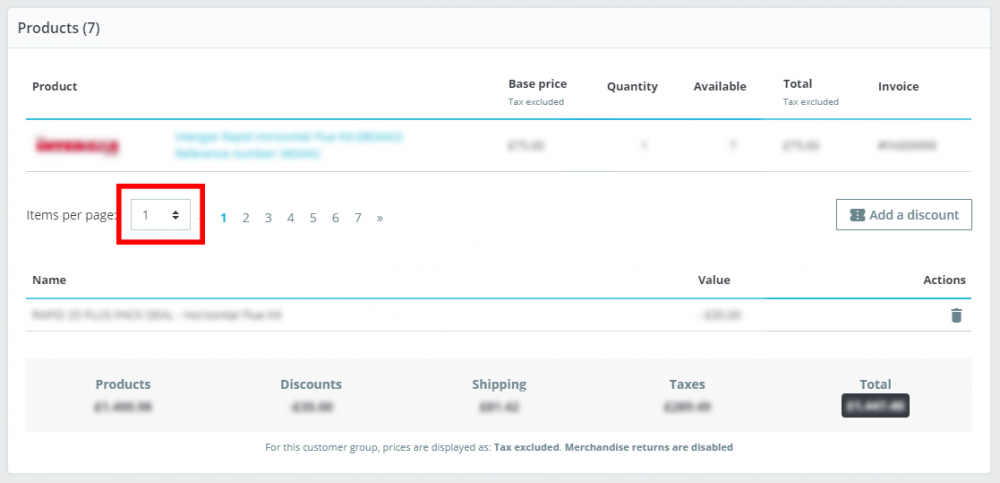Image resolution: width=1000 pixels, height=483 pixels.
Task: Delete the discount with trash icon
Action: [956, 315]
